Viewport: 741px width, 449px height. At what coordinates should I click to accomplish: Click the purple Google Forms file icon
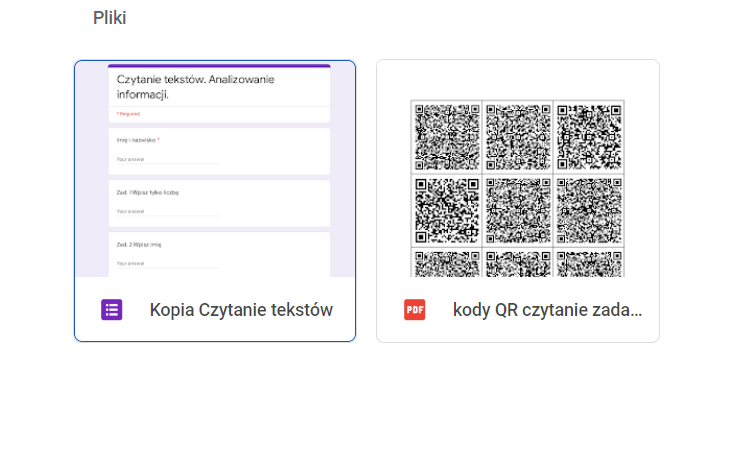(x=112, y=310)
